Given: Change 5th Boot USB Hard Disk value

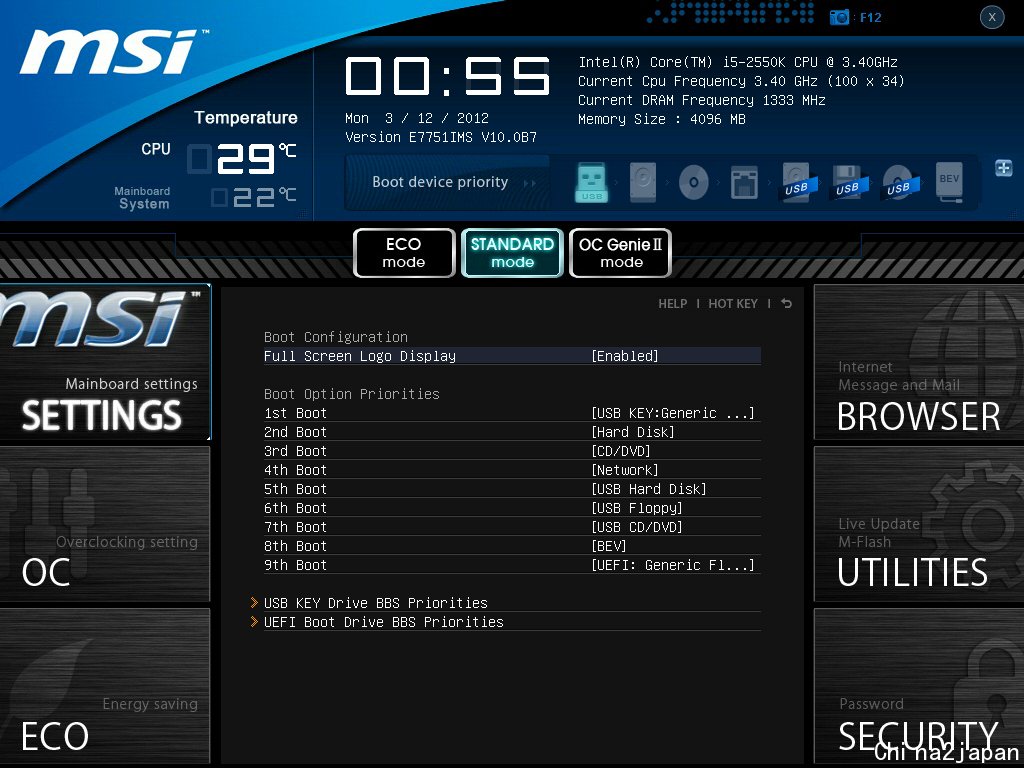Looking at the screenshot, I should [x=648, y=488].
